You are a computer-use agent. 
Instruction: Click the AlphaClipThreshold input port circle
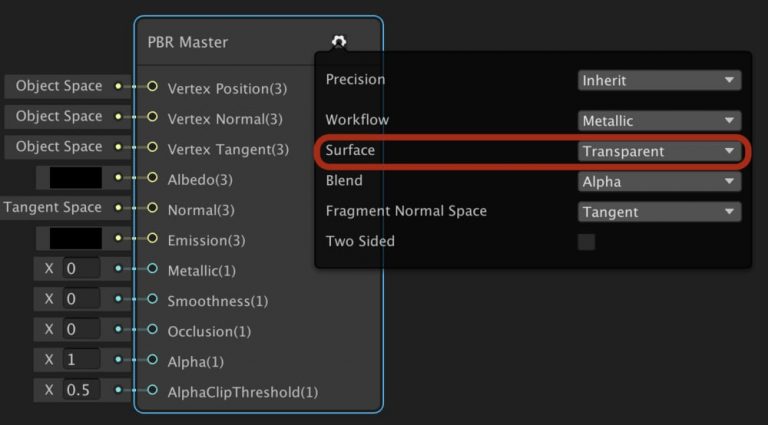click(152, 390)
